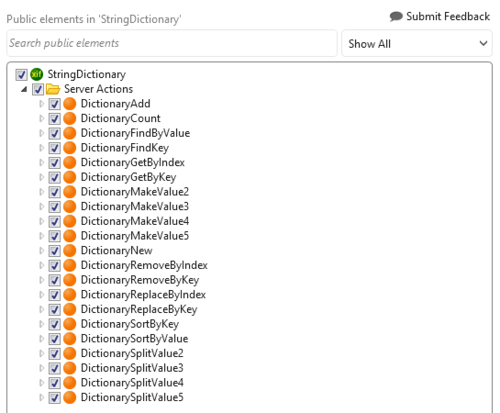Viewport: 500px width, 413px height.
Task: Click the orange DictionarySortByValue action icon
Action: point(70,338)
